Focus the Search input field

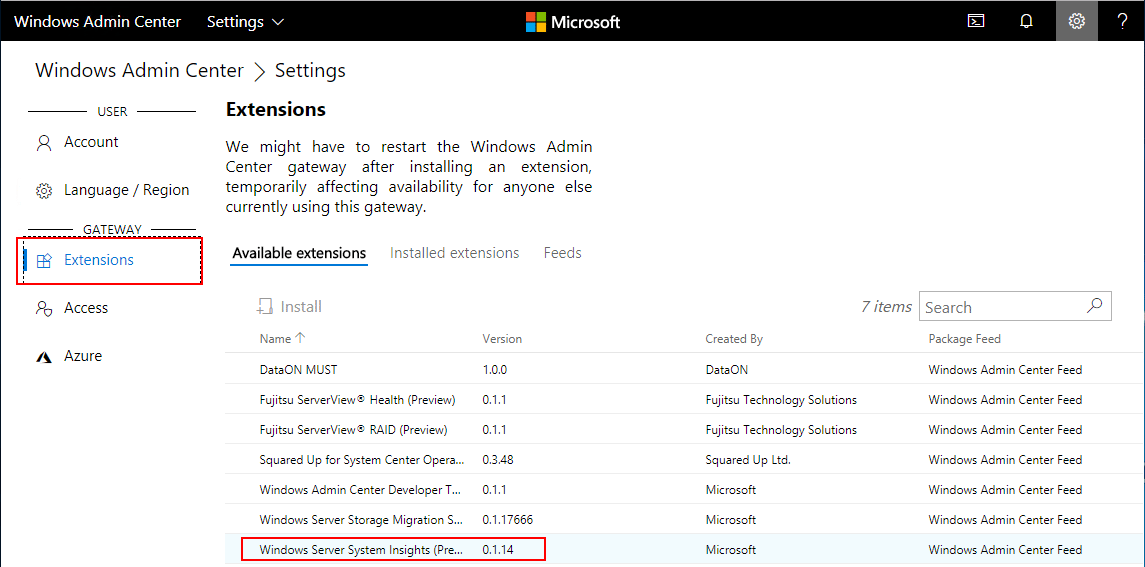tap(1000, 307)
